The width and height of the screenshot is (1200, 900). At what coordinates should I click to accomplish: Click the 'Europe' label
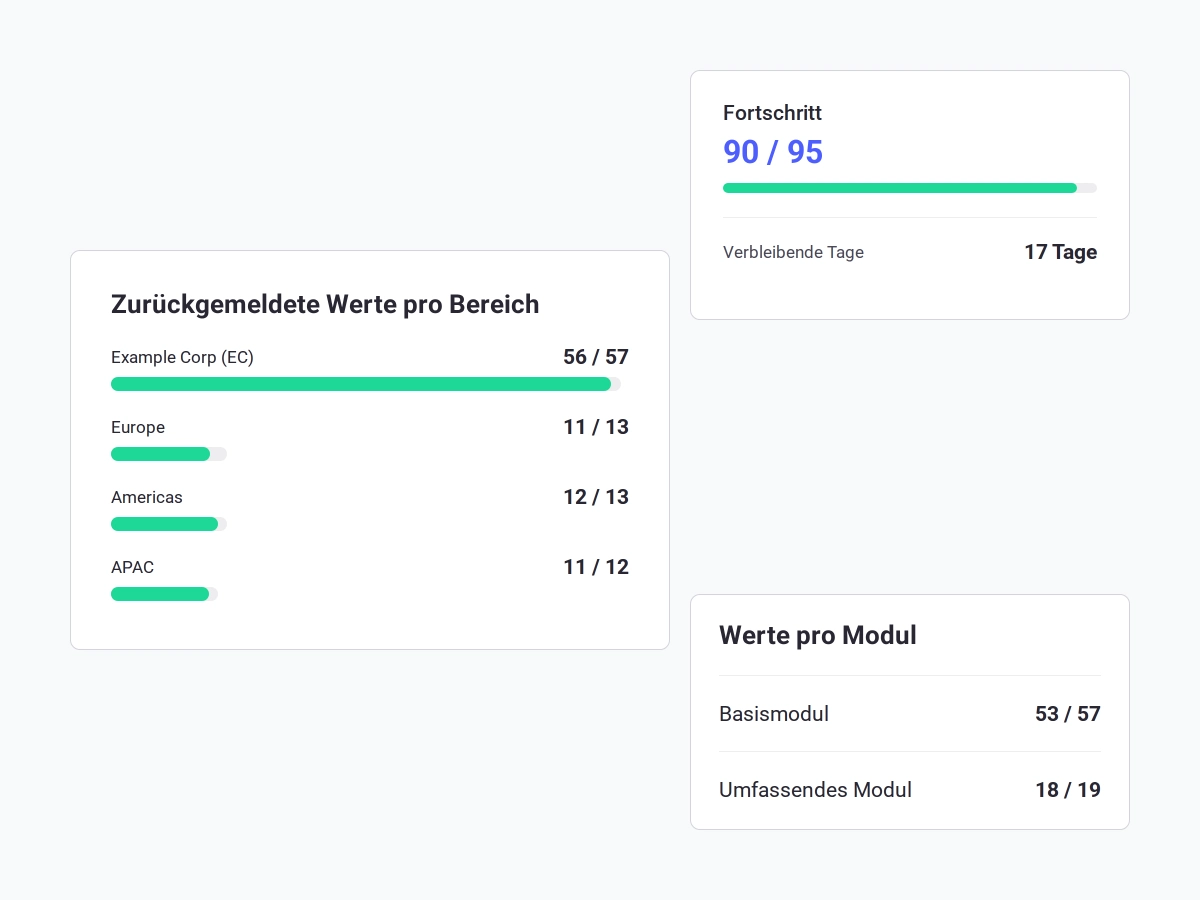coord(138,427)
